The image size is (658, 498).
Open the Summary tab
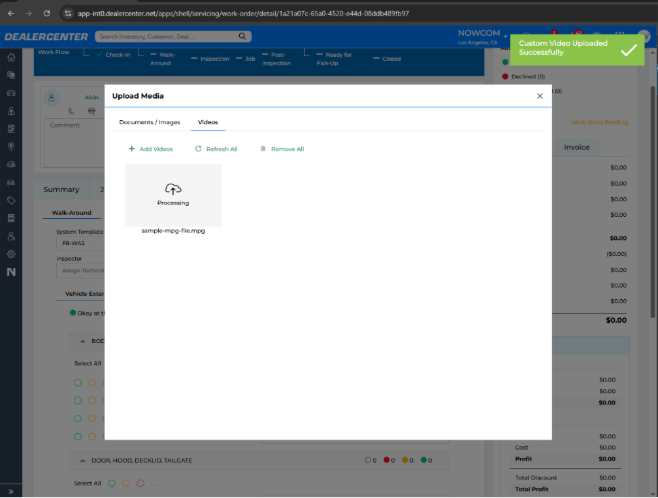(61, 190)
